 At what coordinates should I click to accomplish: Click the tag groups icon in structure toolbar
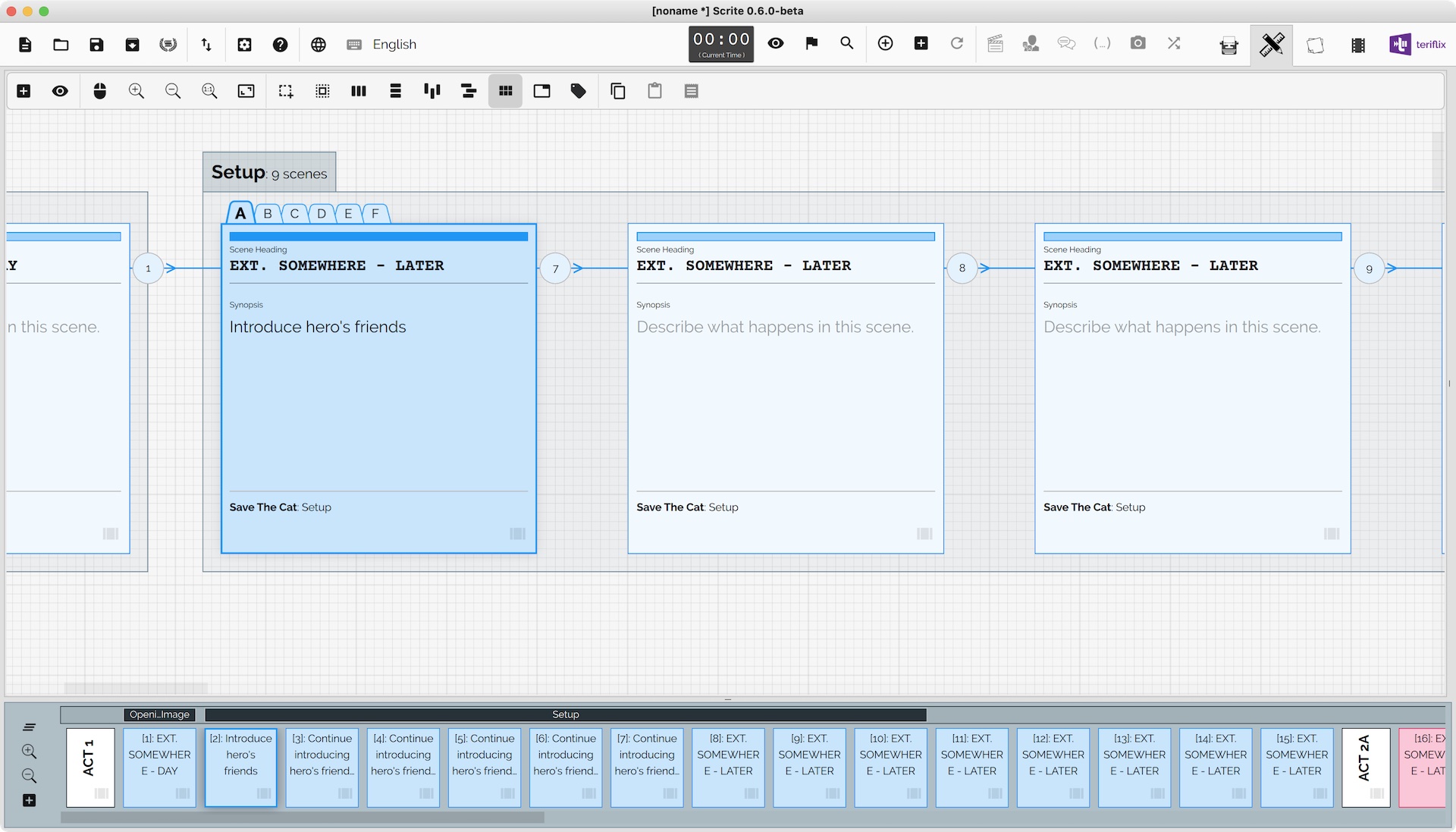tap(579, 91)
